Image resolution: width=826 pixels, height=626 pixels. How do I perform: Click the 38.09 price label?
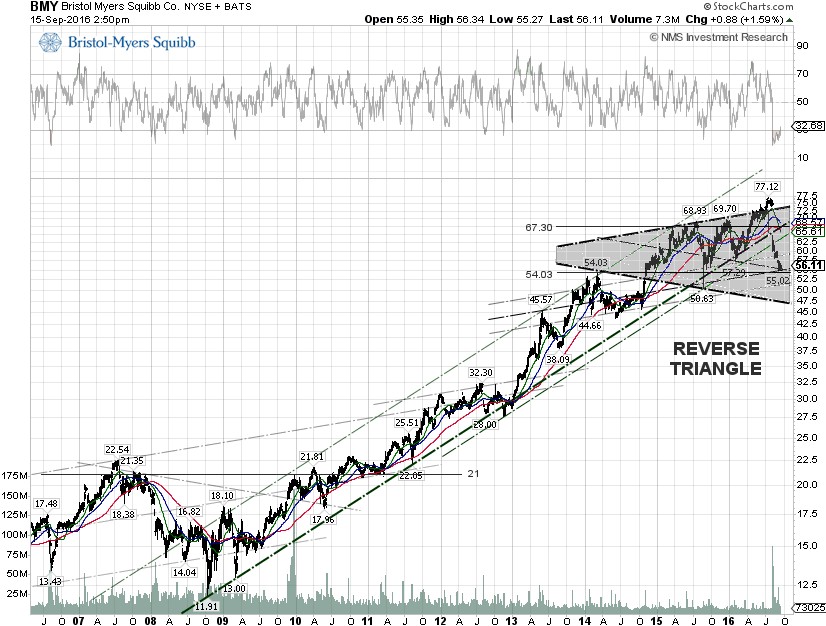558,359
